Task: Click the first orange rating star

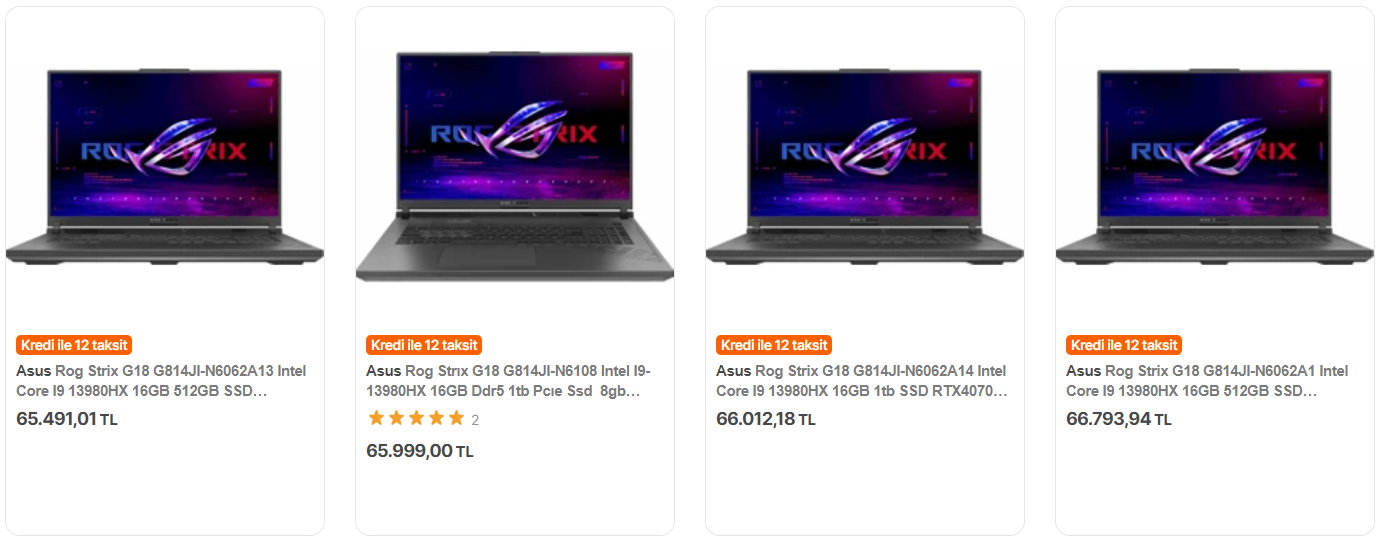Action: pos(376,419)
